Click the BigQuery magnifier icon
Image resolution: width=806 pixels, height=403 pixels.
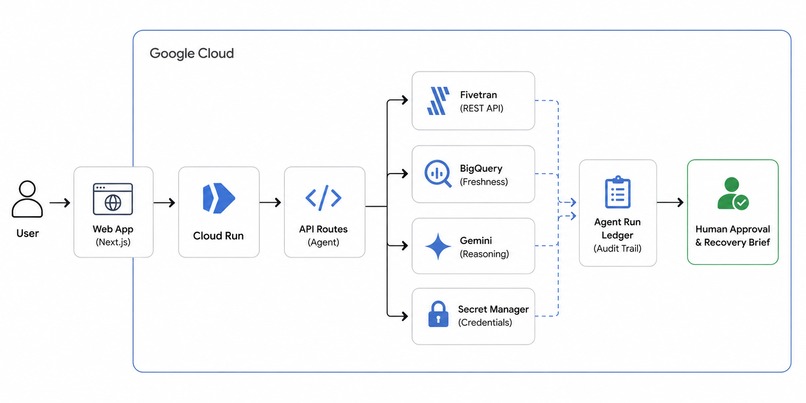(438, 174)
